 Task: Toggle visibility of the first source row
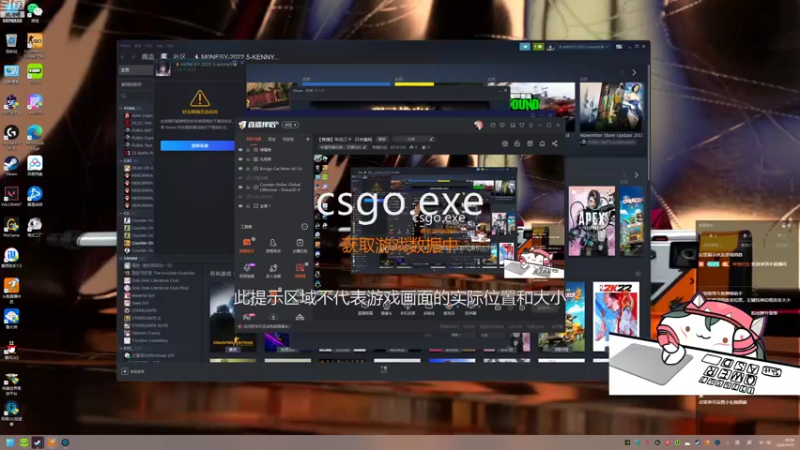(241, 150)
